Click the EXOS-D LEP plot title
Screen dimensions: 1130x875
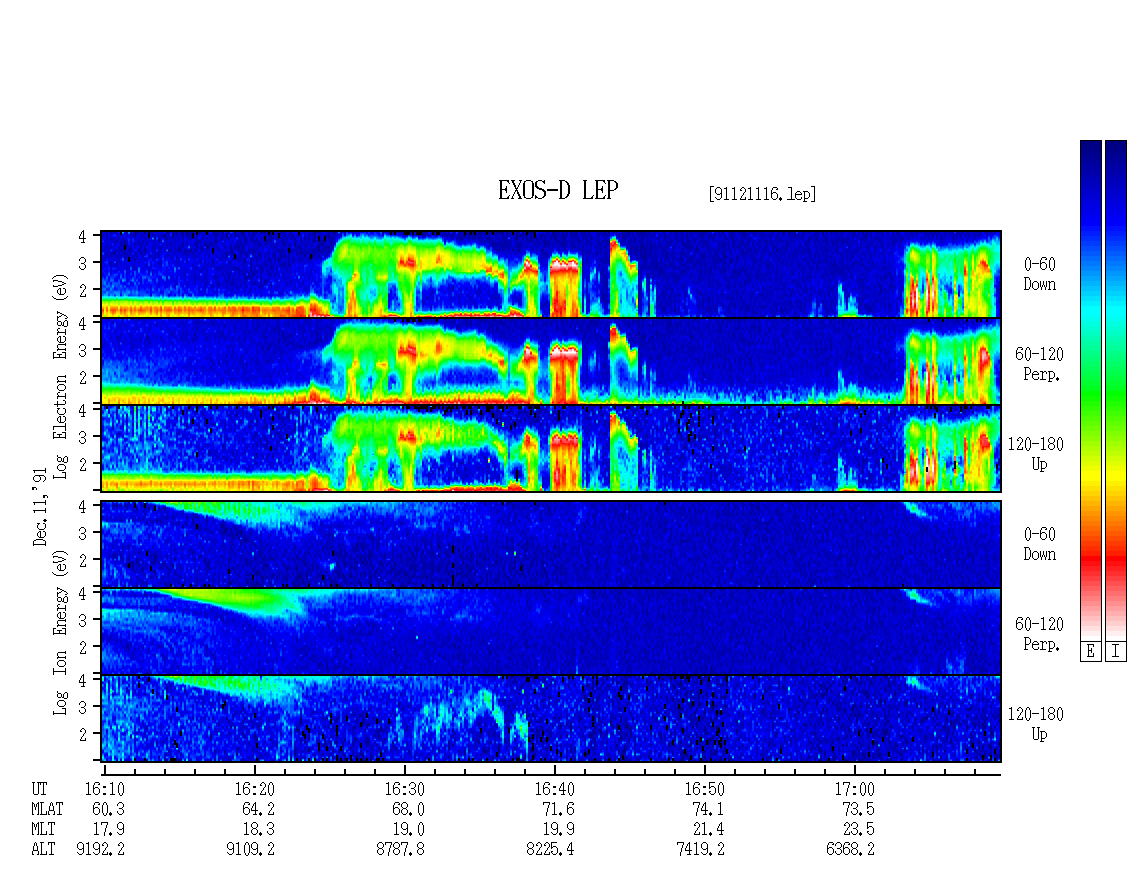pyautogui.click(x=558, y=190)
